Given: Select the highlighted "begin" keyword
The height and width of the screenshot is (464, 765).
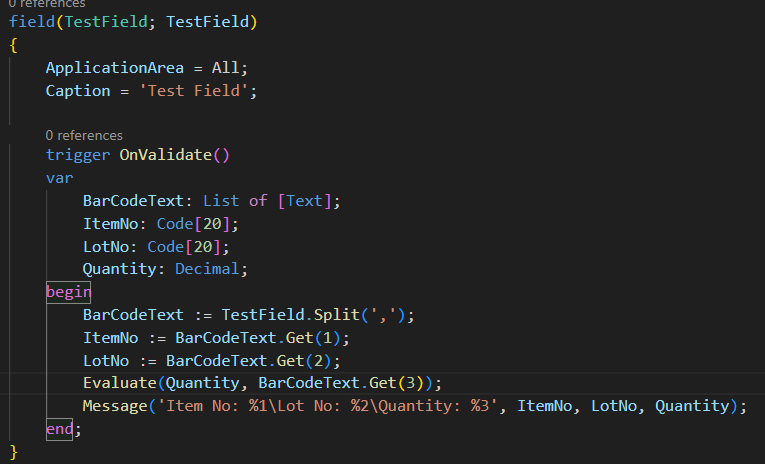Looking at the screenshot, I should (68, 292).
